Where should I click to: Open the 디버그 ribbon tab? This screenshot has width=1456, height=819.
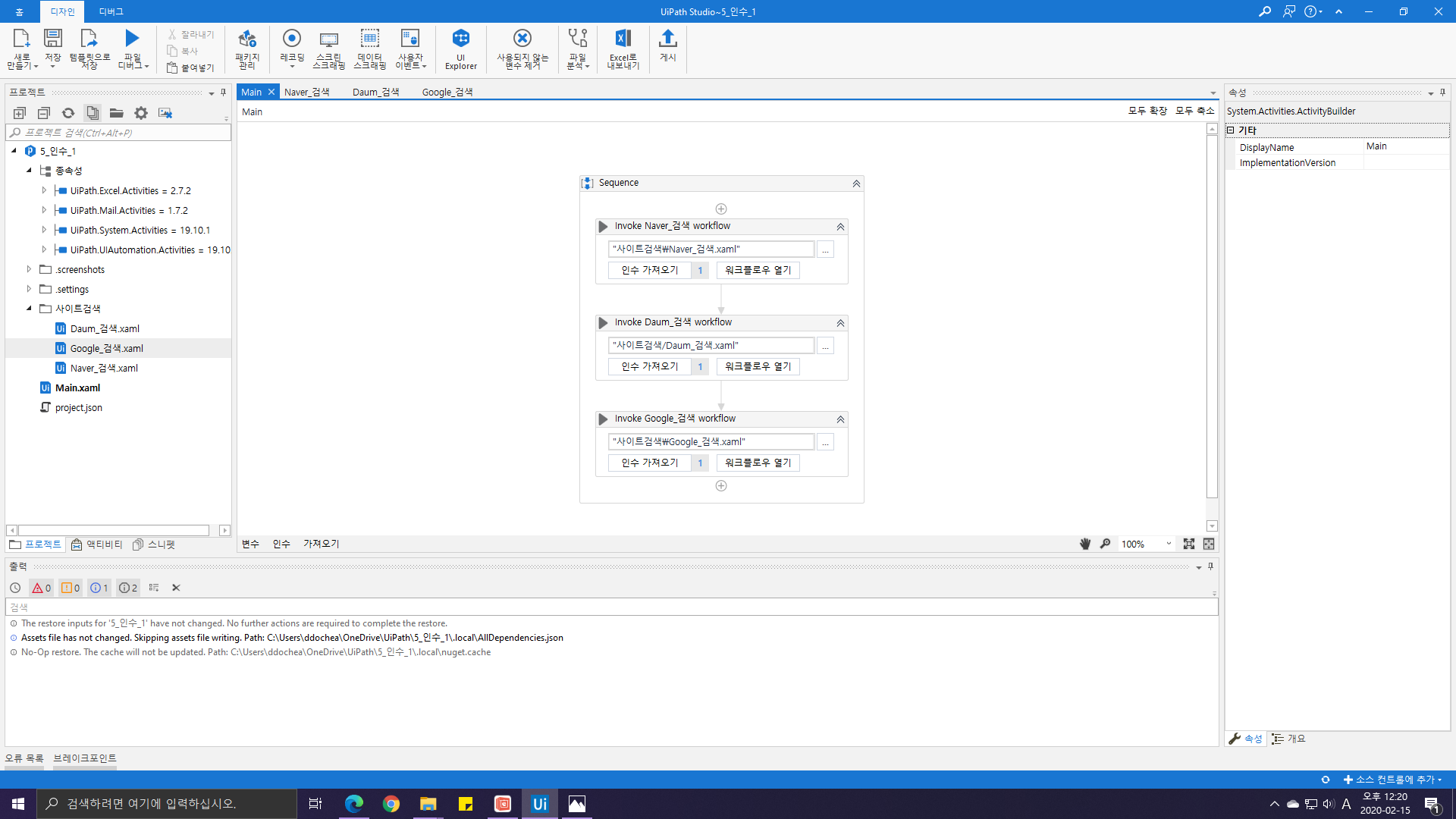click(111, 11)
